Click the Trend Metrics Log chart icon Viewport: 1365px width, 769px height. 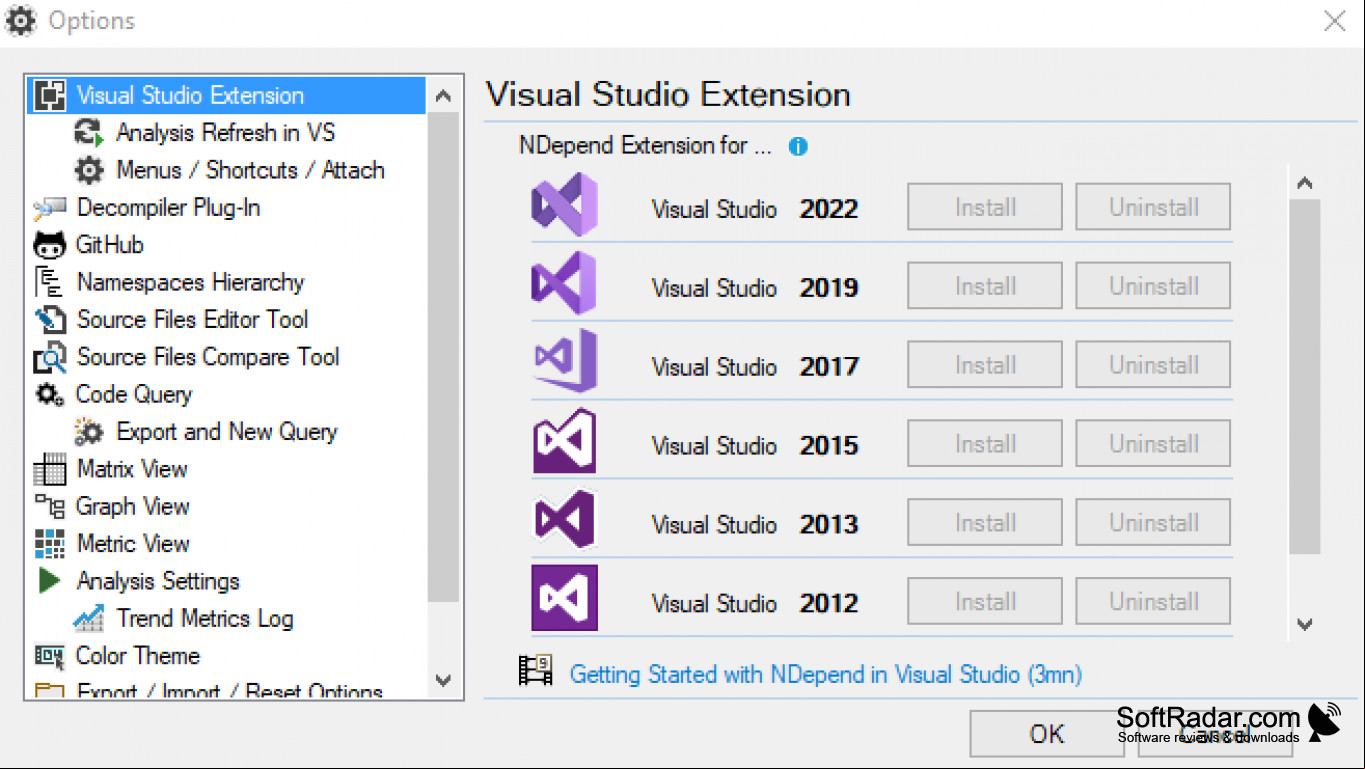(89, 618)
